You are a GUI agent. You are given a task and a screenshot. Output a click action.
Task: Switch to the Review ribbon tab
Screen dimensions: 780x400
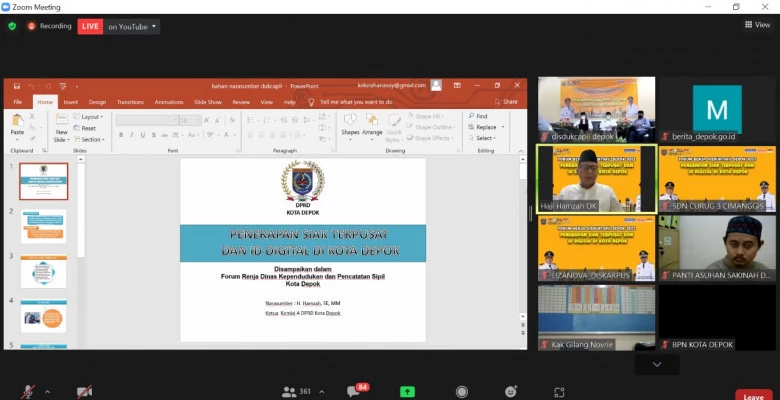pos(241,101)
